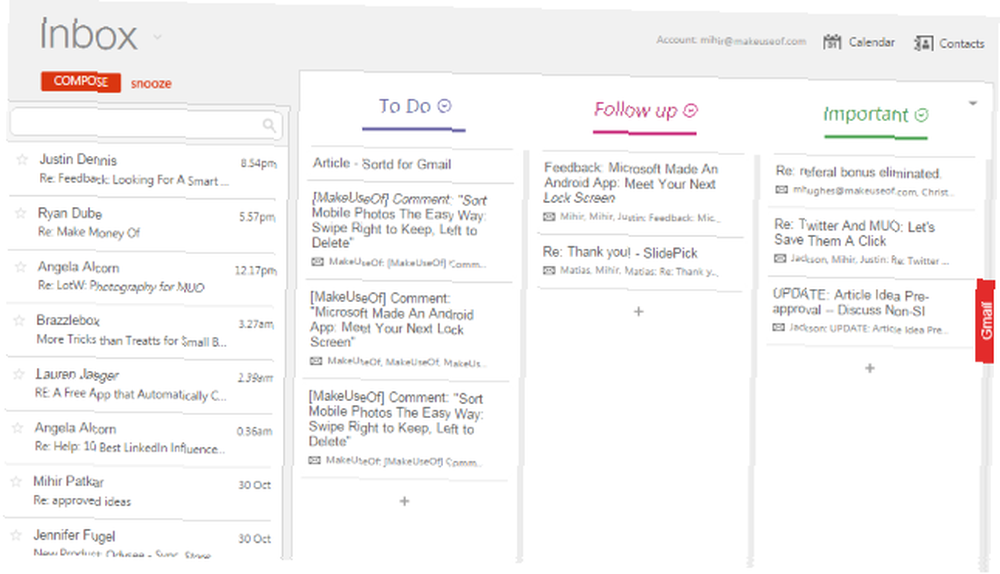Add a new item to Important list
Viewport: 1000px width, 574px height.
coord(869,368)
